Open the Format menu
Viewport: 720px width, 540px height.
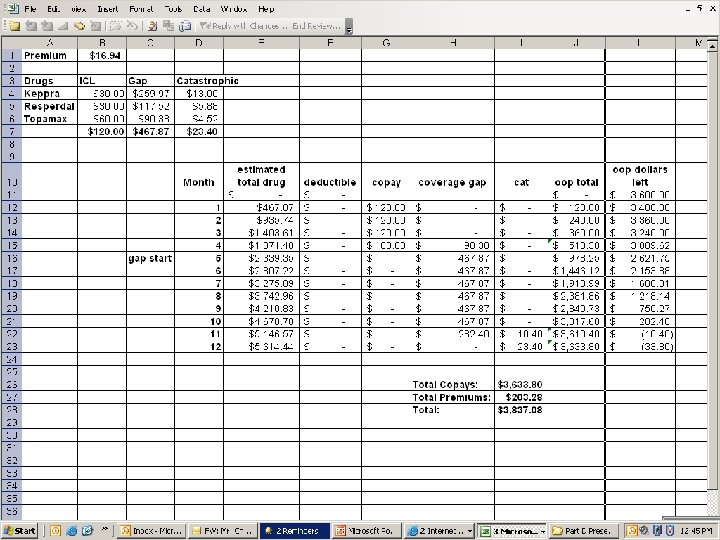(141, 9)
